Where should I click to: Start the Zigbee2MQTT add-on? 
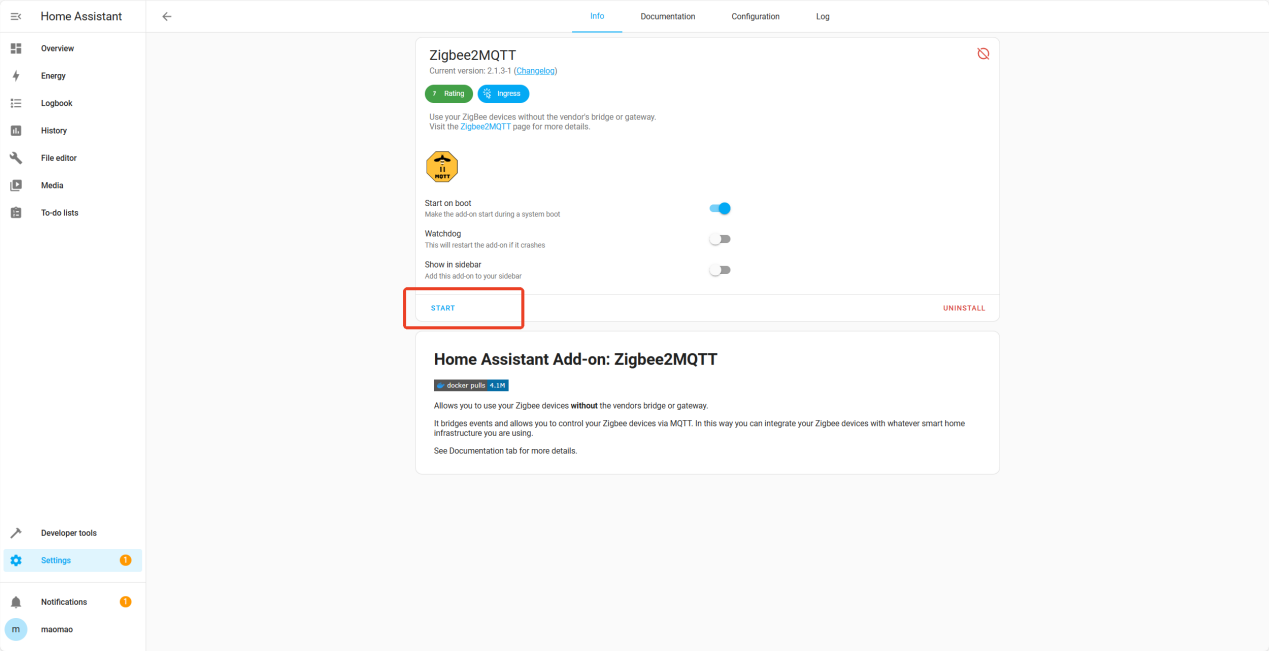[443, 308]
